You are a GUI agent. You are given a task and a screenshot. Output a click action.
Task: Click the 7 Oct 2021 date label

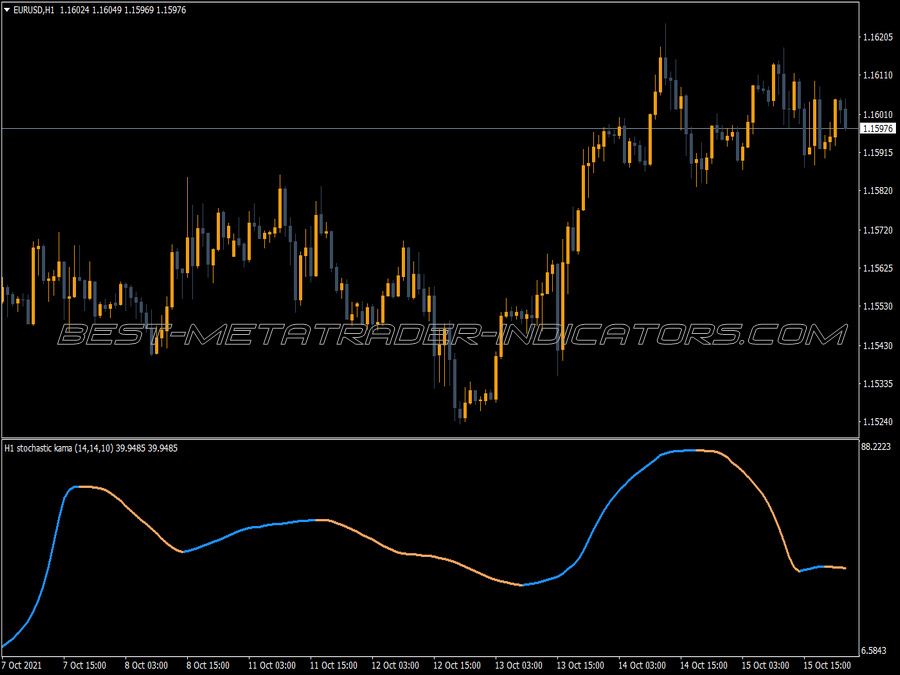(21, 665)
